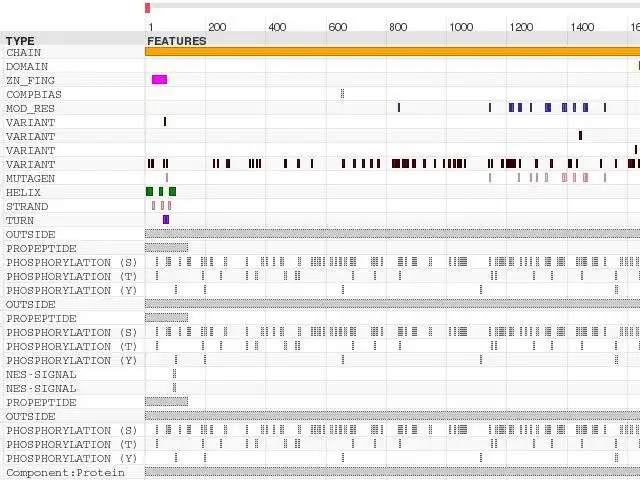Click ruler tick label 200
Screen dimensions: 640x480
coord(217,27)
